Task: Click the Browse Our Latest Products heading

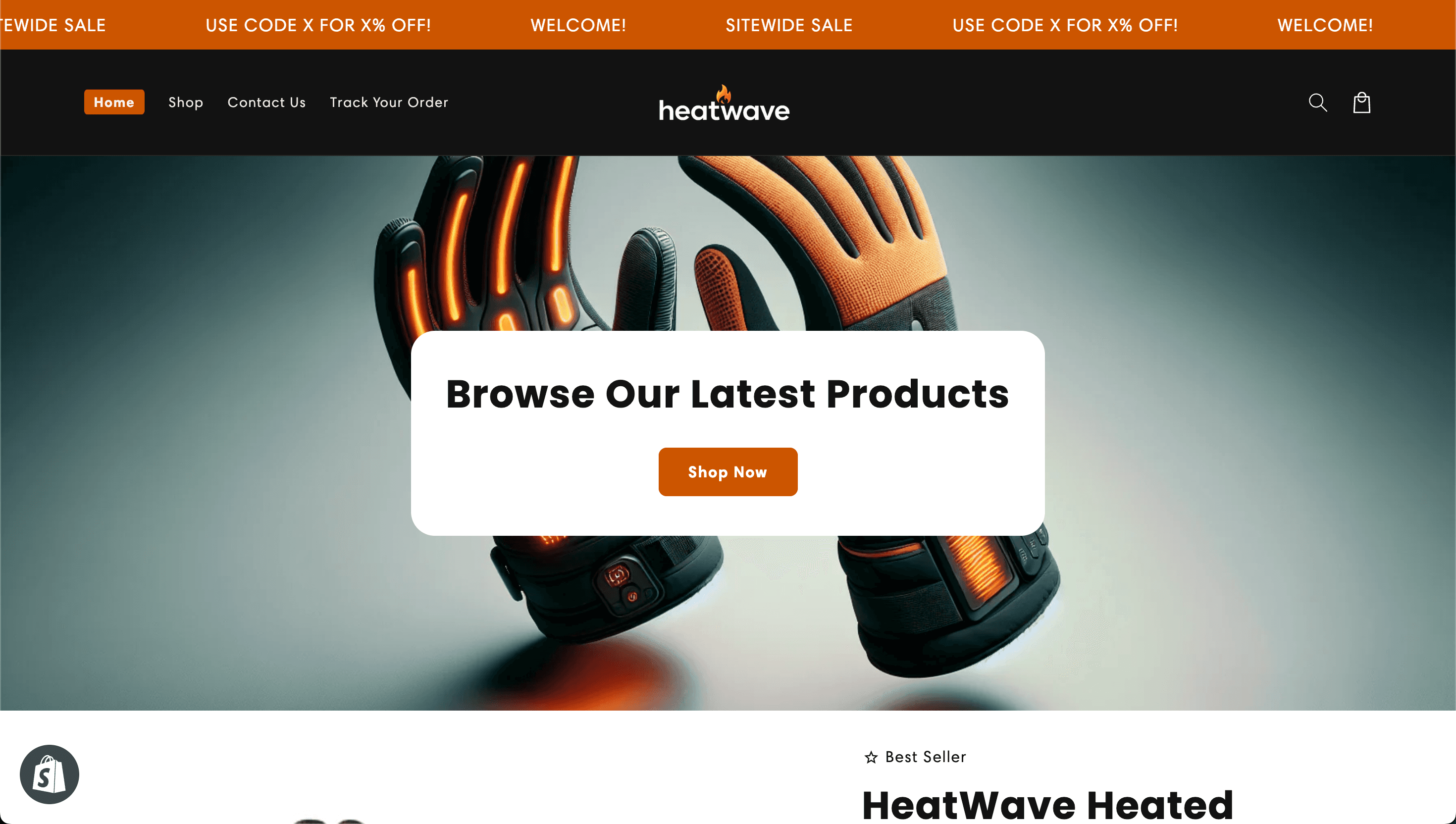Action: click(728, 394)
